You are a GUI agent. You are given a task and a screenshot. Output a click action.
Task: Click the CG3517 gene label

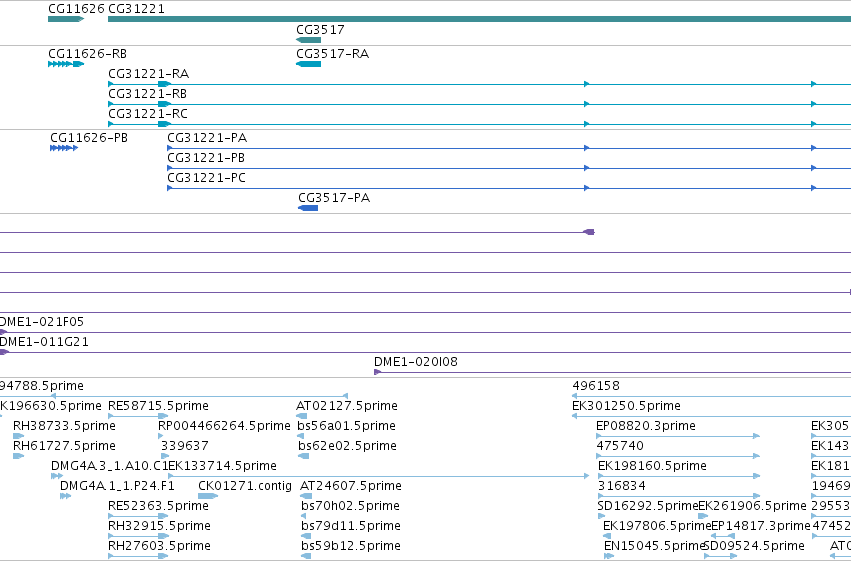tap(320, 29)
